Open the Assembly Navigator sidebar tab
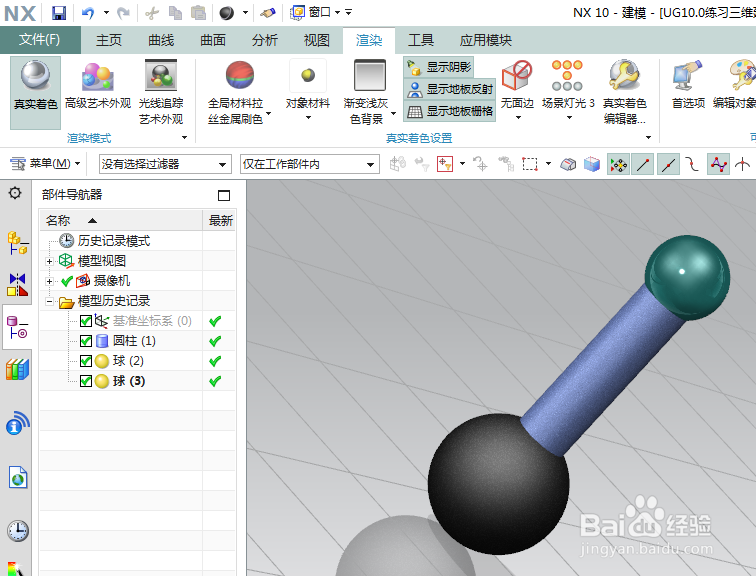 point(17,243)
